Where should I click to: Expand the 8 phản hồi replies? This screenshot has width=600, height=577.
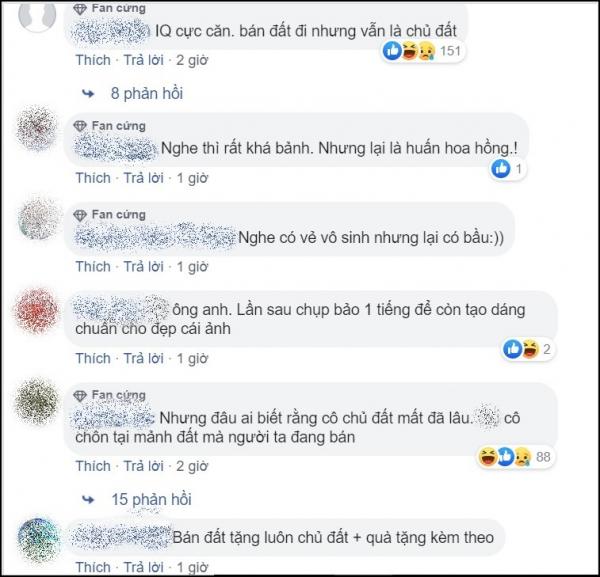(147, 93)
